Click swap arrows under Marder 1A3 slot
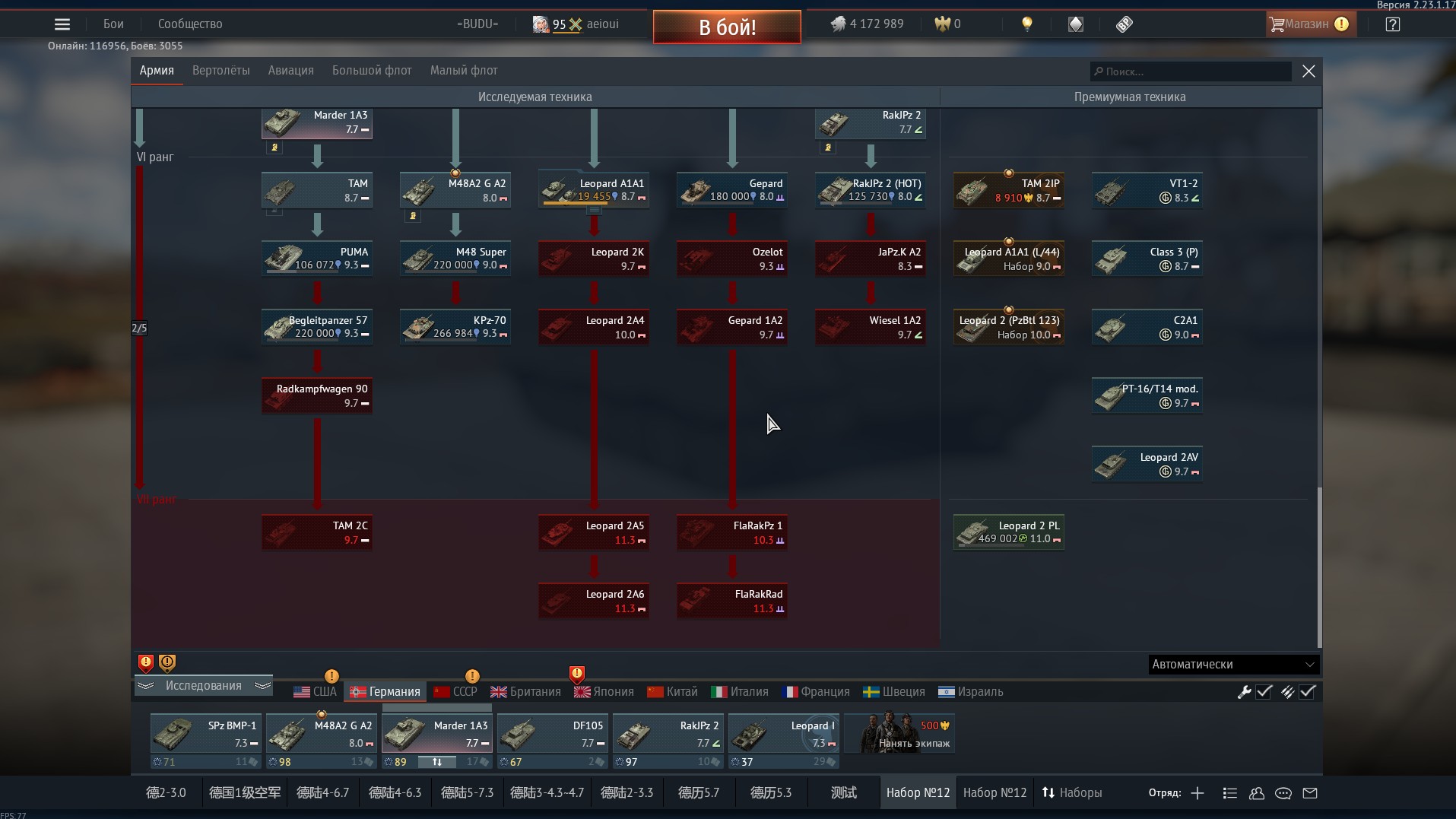The image size is (1456, 819). pyautogui.click(x=437, y=762)
